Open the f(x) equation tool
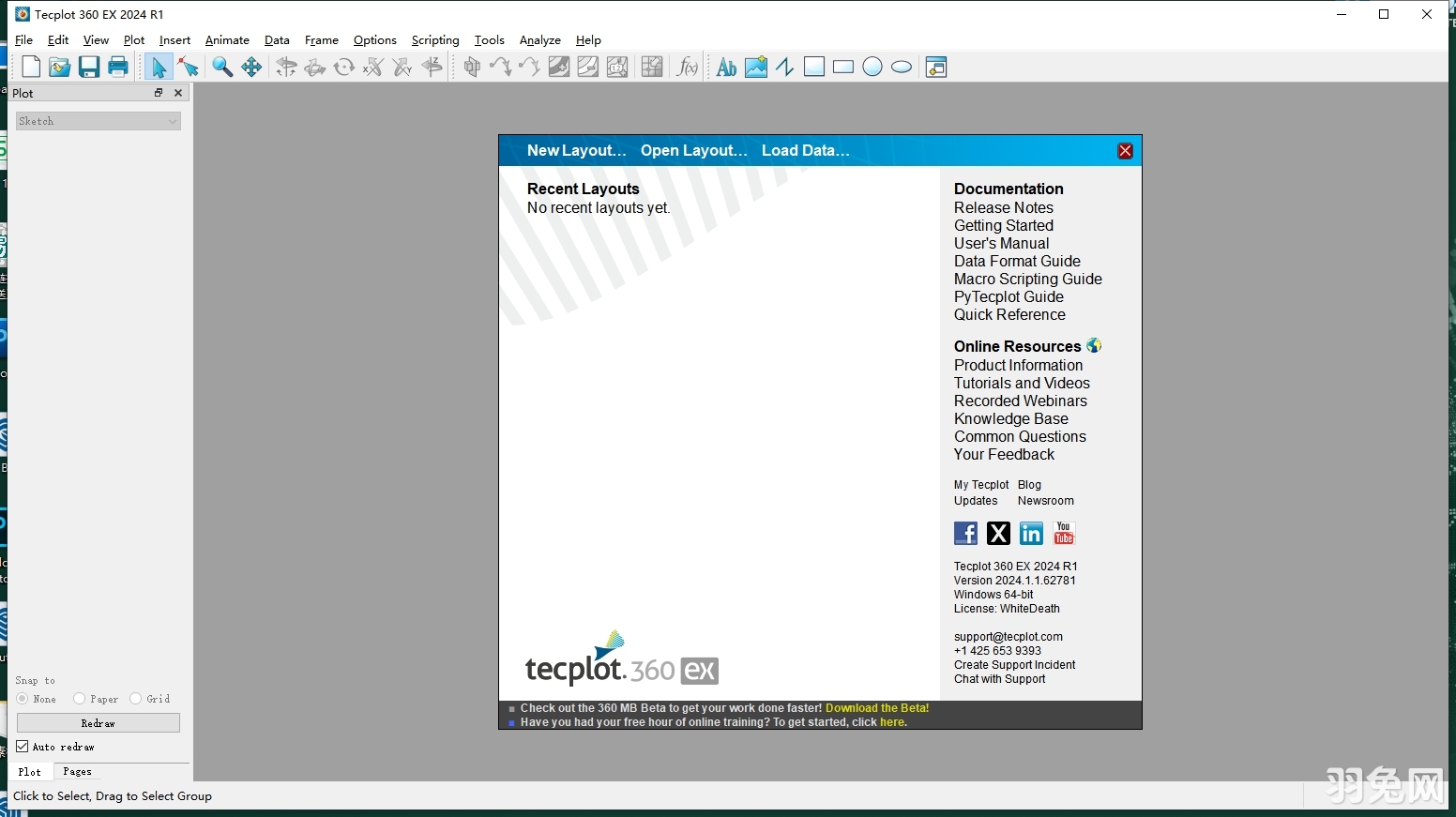 tap(688, 67)
